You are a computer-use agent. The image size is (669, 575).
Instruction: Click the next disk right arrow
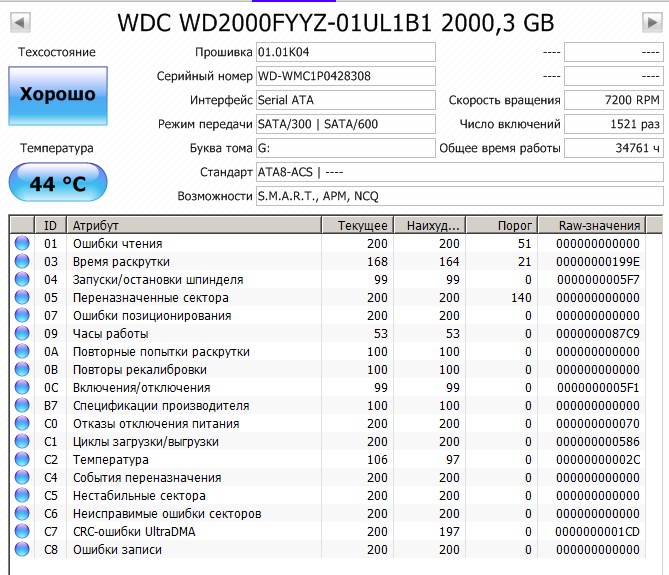click(652, 21)
